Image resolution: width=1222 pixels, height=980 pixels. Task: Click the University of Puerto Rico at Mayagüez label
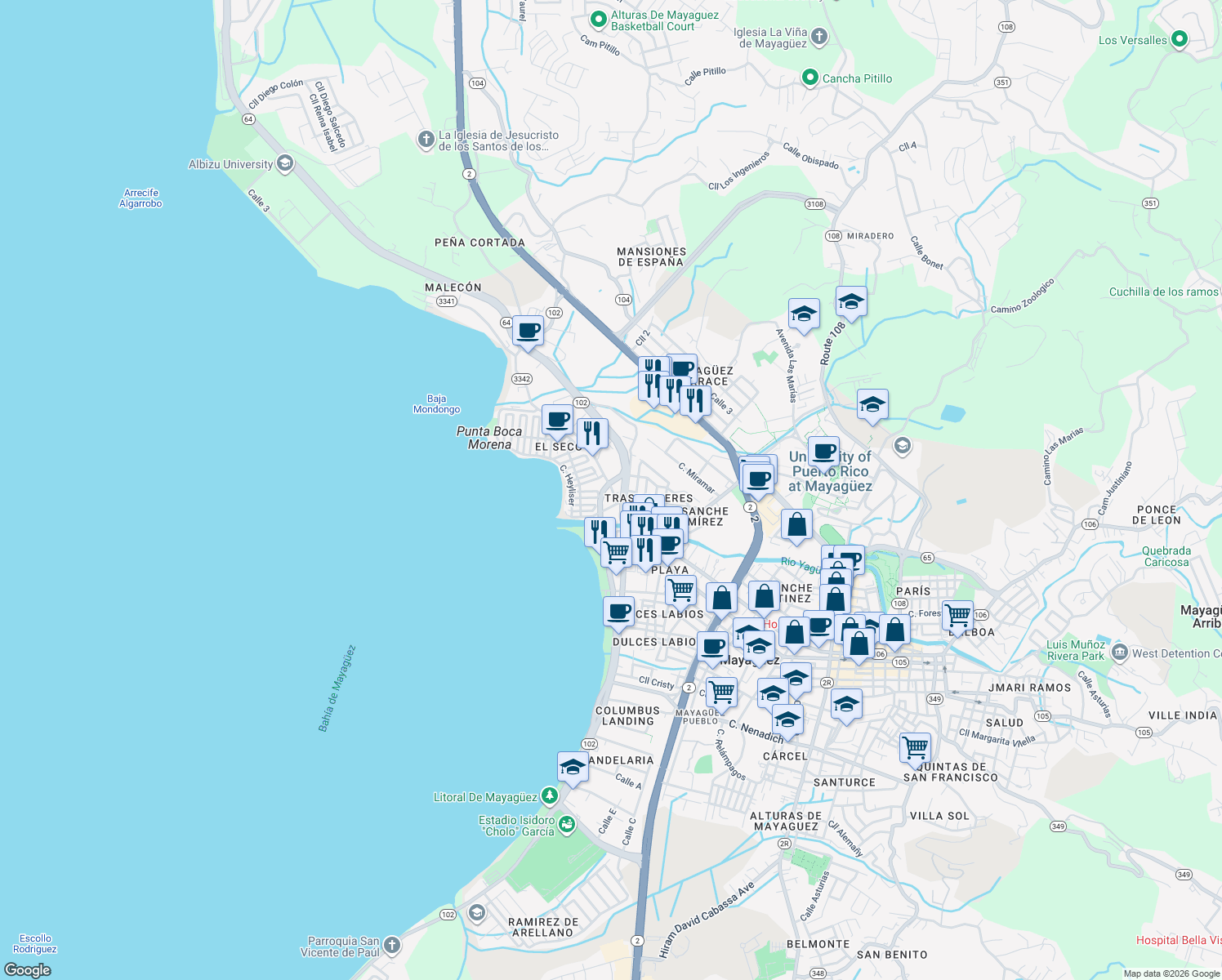coord(831,472)
